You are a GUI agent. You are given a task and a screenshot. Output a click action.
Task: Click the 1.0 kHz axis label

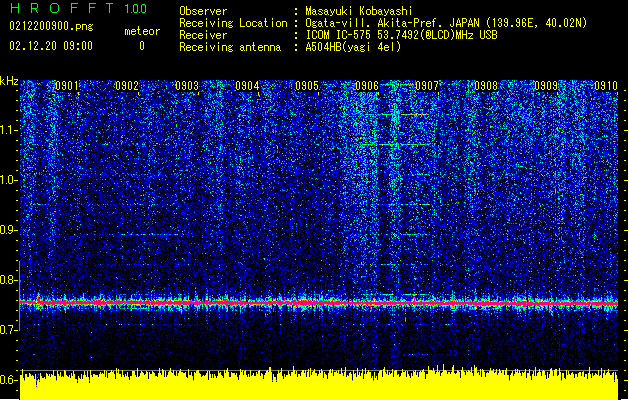click(x=9, y=180)
